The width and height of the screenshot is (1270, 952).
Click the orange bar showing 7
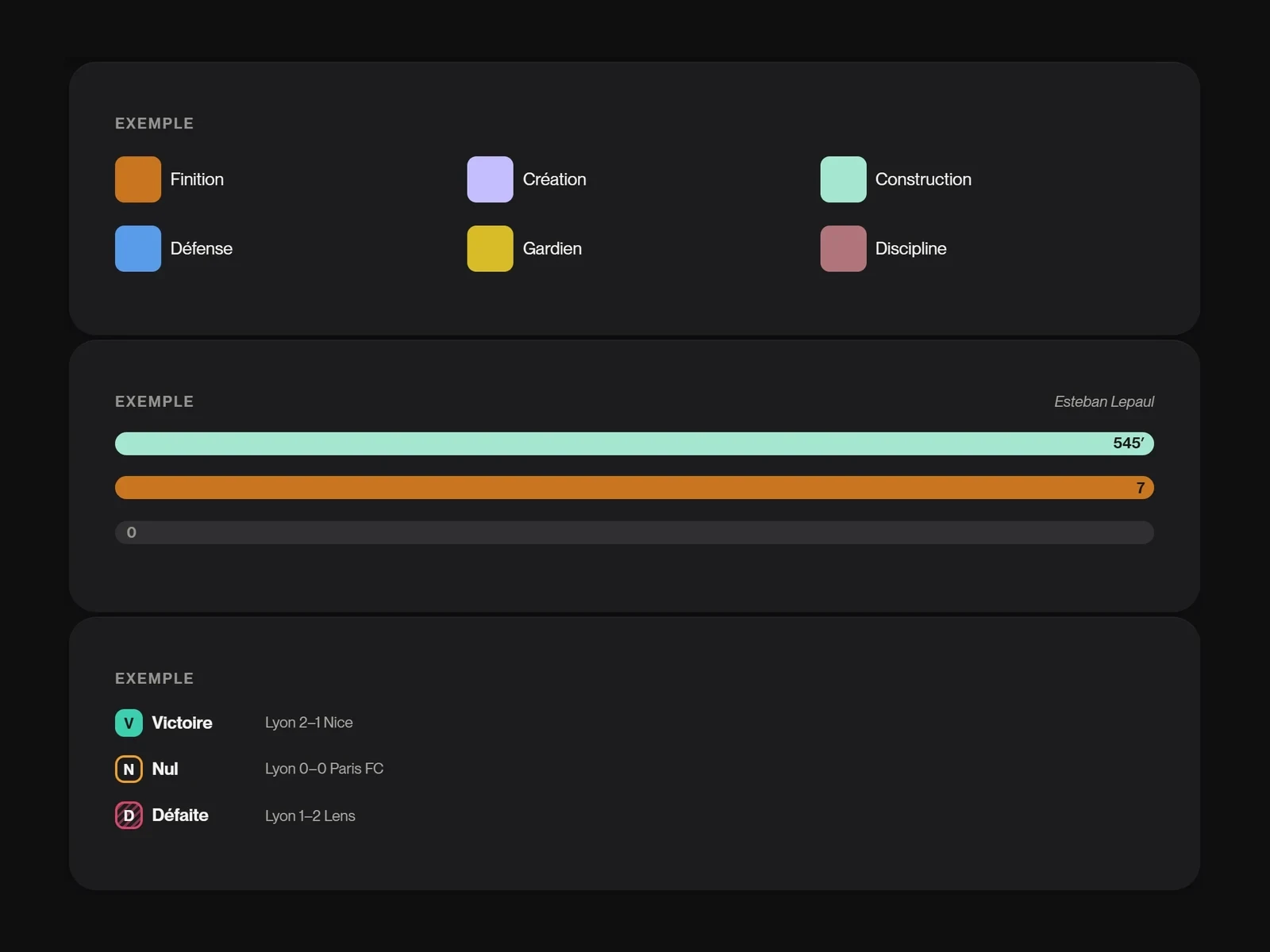(634, 488)
